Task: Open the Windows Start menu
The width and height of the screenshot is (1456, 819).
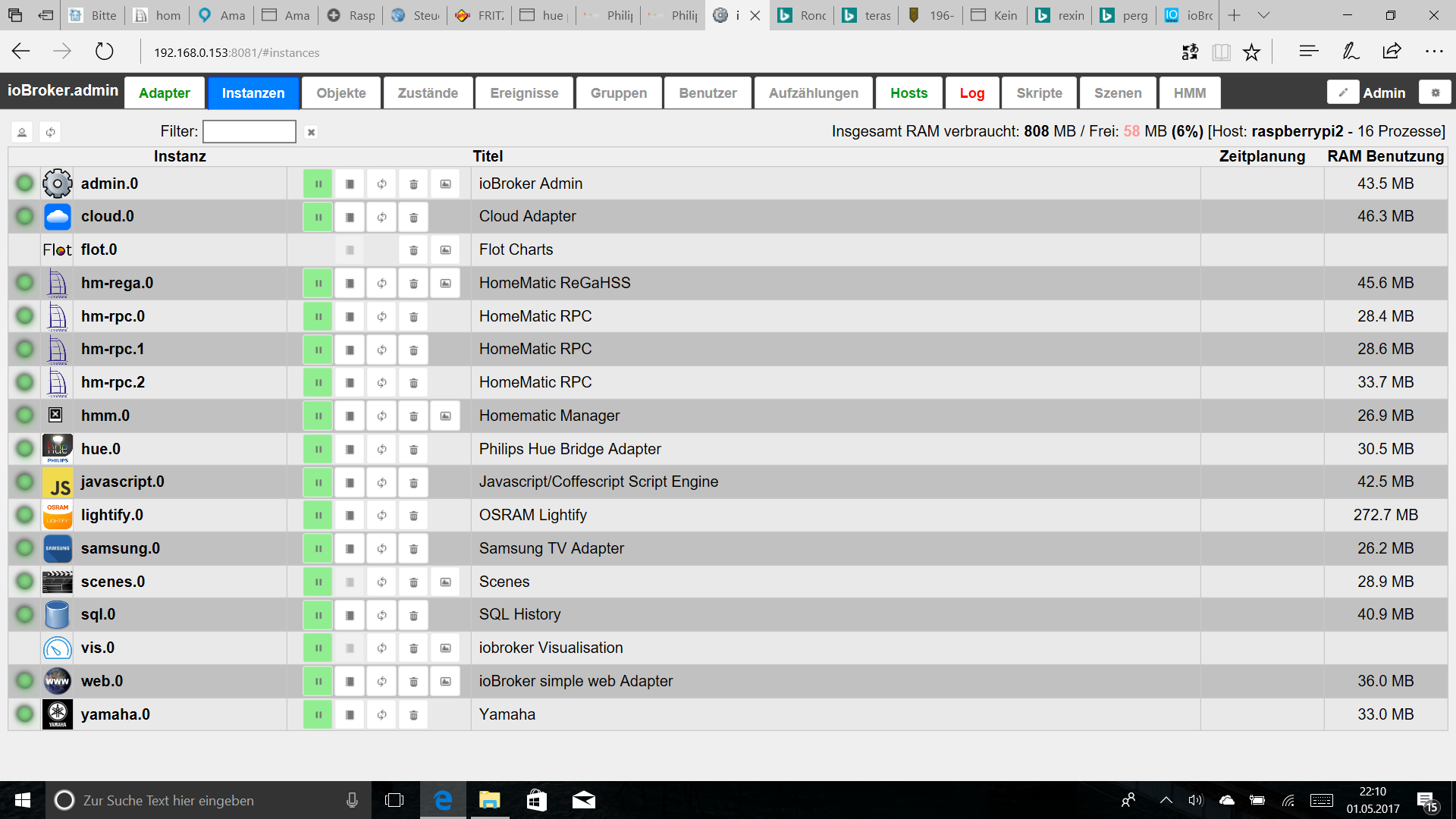Action: click(22, 800)
